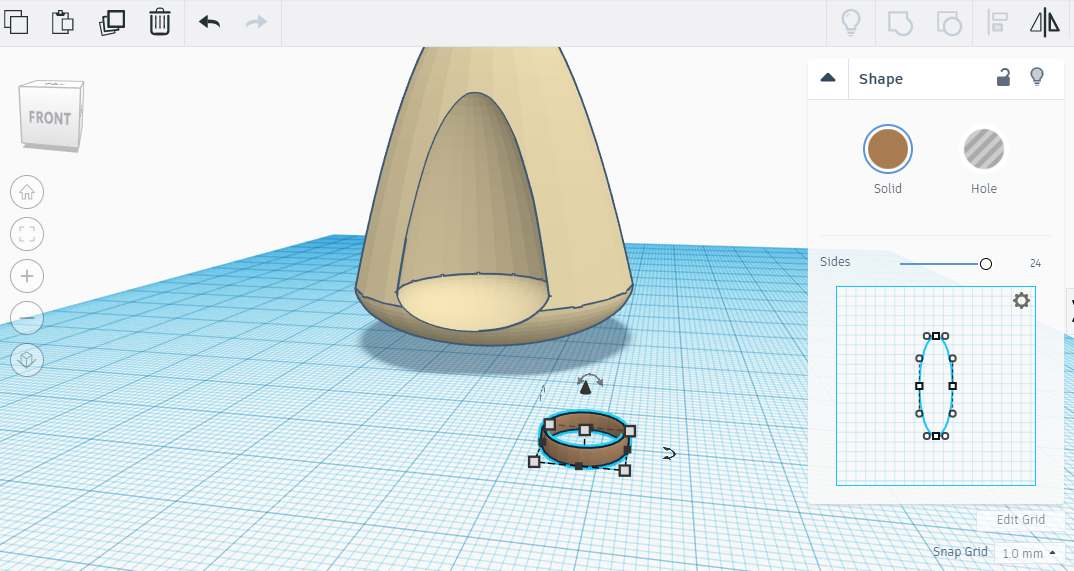Click the Show all lightbulb toolbar icon
Image resolution: width=1074 pixels, height=571 pixels.
[x=850, y=23]
